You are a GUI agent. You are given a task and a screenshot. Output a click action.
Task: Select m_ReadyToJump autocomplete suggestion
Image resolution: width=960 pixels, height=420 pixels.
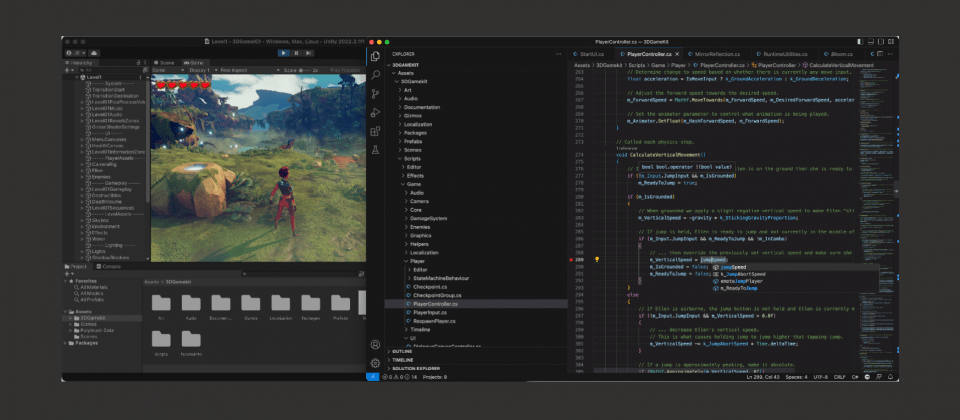coord(795,288)
